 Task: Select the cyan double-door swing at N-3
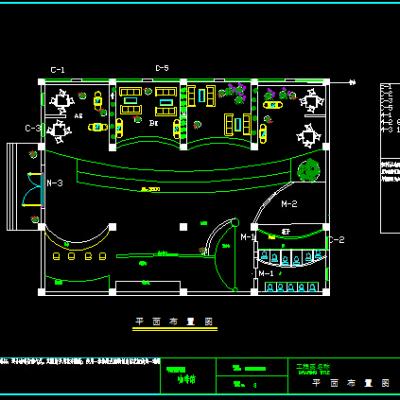point(33,190)
